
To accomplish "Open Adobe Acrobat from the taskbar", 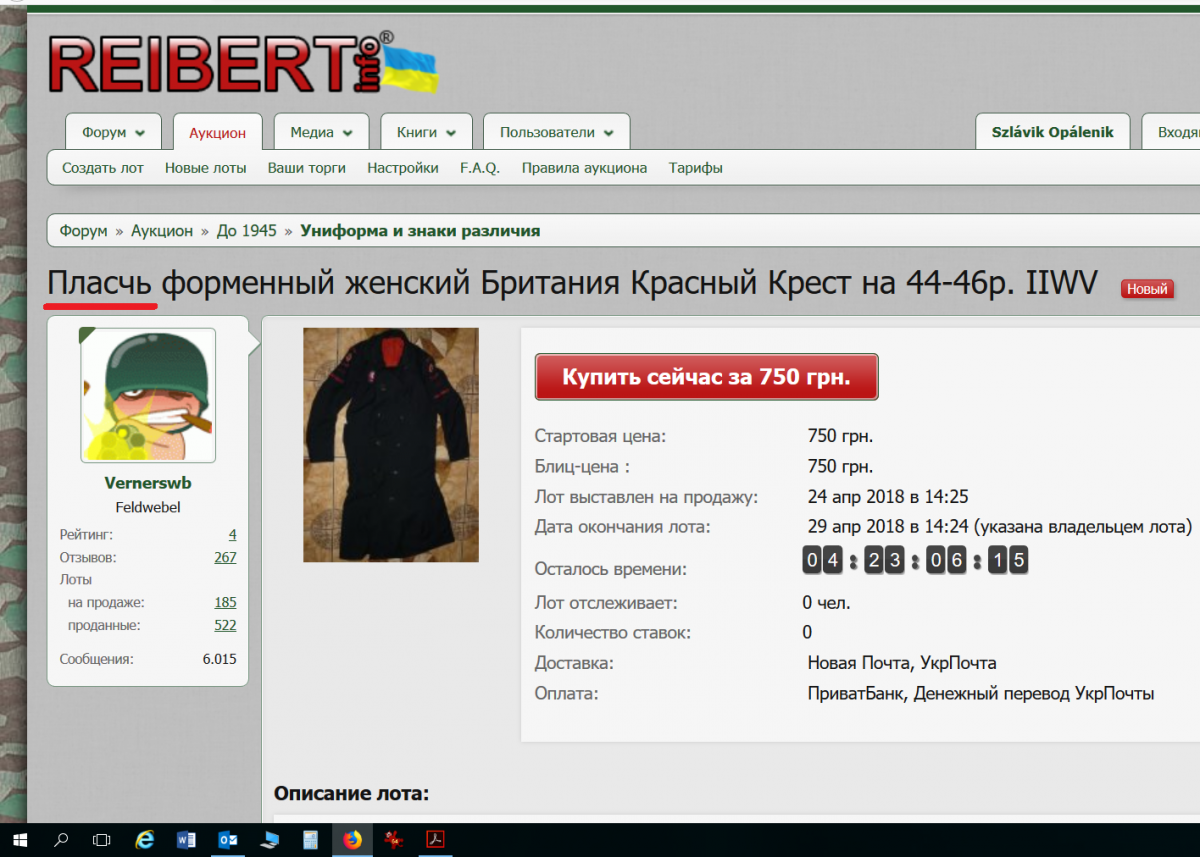I will pos(435,840).
